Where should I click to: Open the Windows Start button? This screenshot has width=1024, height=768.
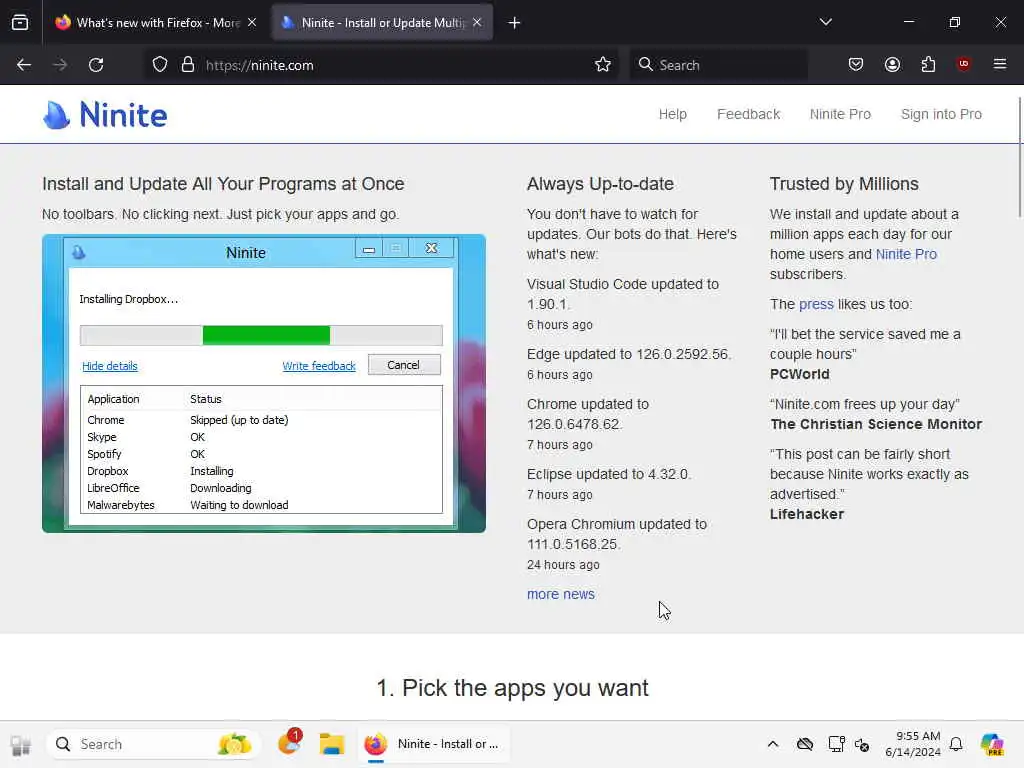coord(20,744)
